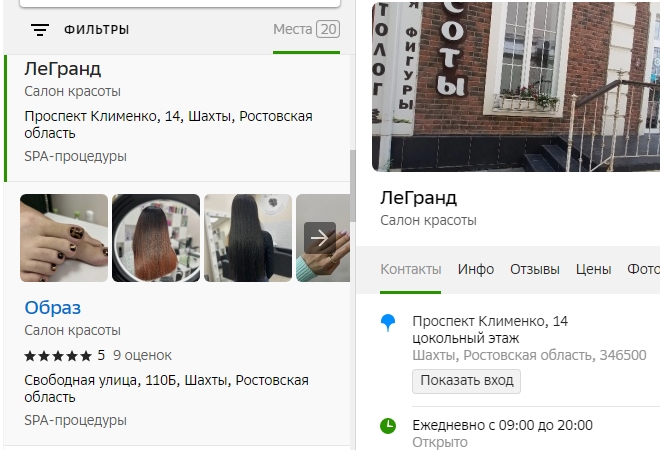
Task: Switch to the Места tab
Action: coord(306,29)
